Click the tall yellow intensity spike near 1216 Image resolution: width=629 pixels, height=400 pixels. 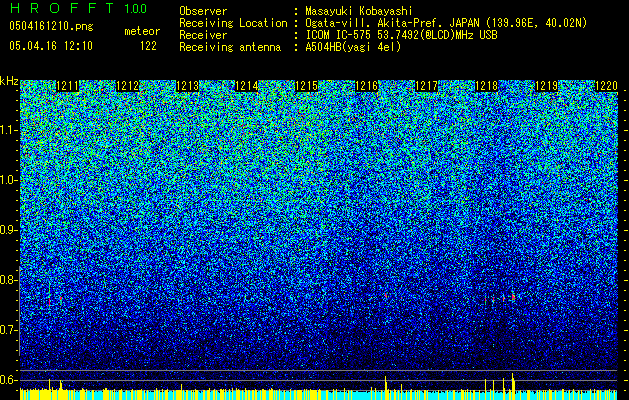[386, 387]
